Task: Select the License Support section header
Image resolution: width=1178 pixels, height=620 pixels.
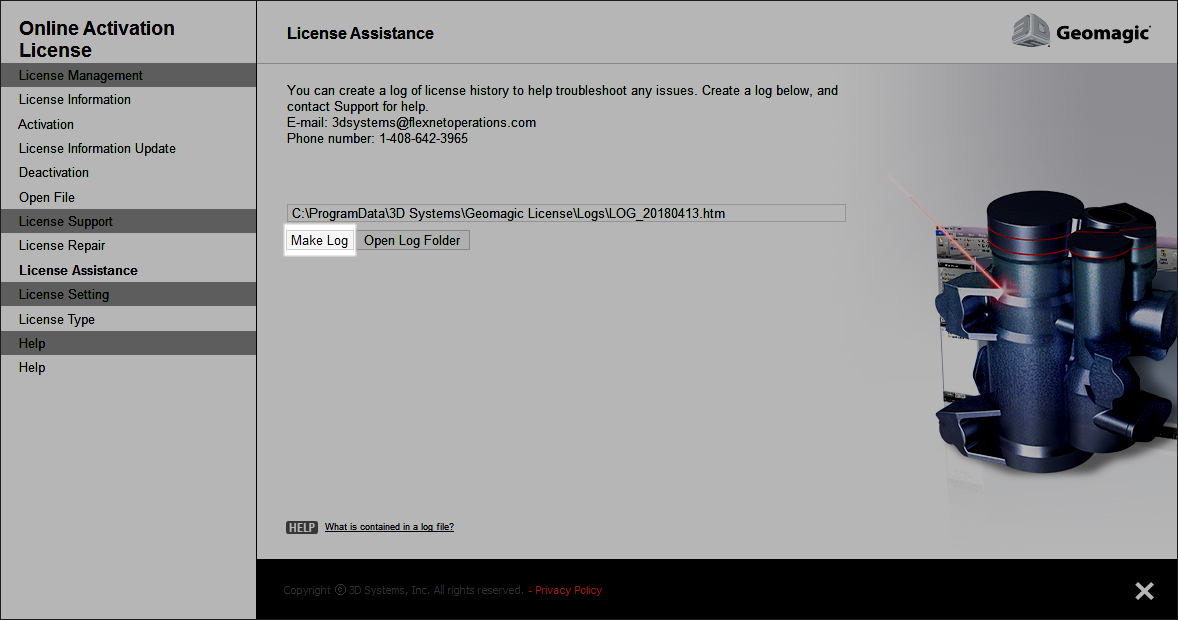Action: pyautogui.click(x=63, y=220)
